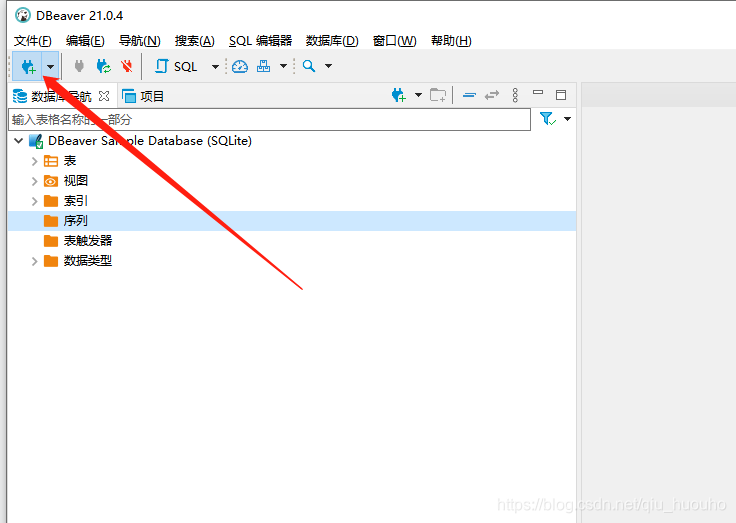Expand the 表 folder chevron
The width and height of the screenshot is (736, 523).
34,162
